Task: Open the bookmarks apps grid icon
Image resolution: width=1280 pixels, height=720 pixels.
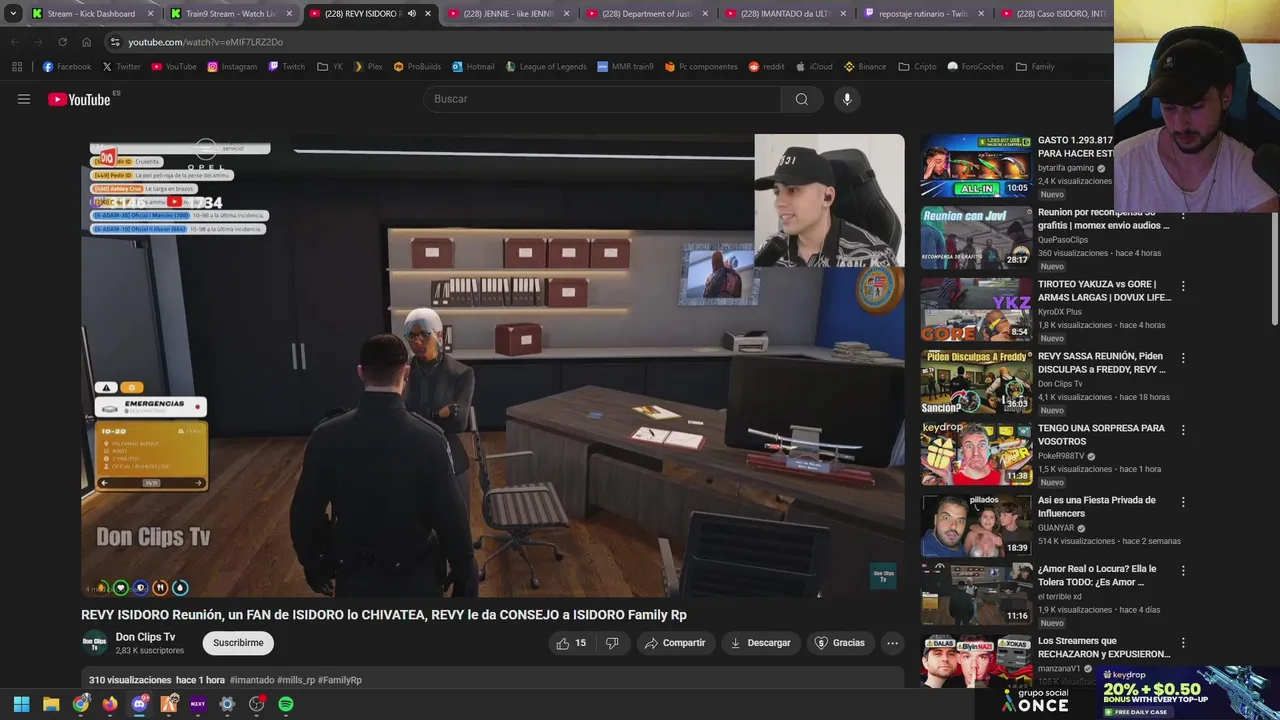Action: coord(17,67)
